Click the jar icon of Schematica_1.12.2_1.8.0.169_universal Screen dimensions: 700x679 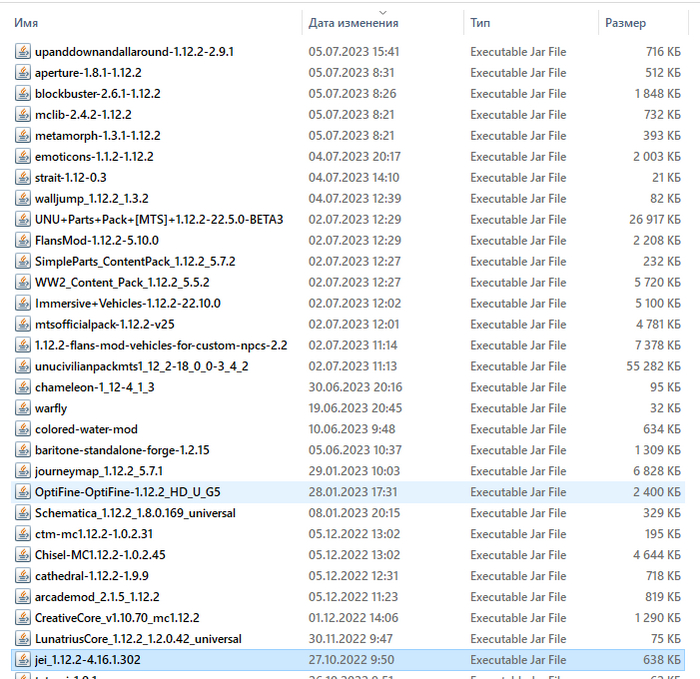click(x=23, y=513)
